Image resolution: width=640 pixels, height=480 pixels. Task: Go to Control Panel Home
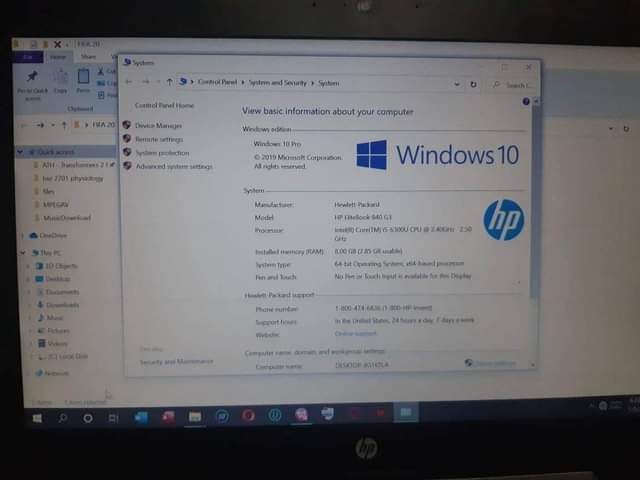tap(164, 105)
